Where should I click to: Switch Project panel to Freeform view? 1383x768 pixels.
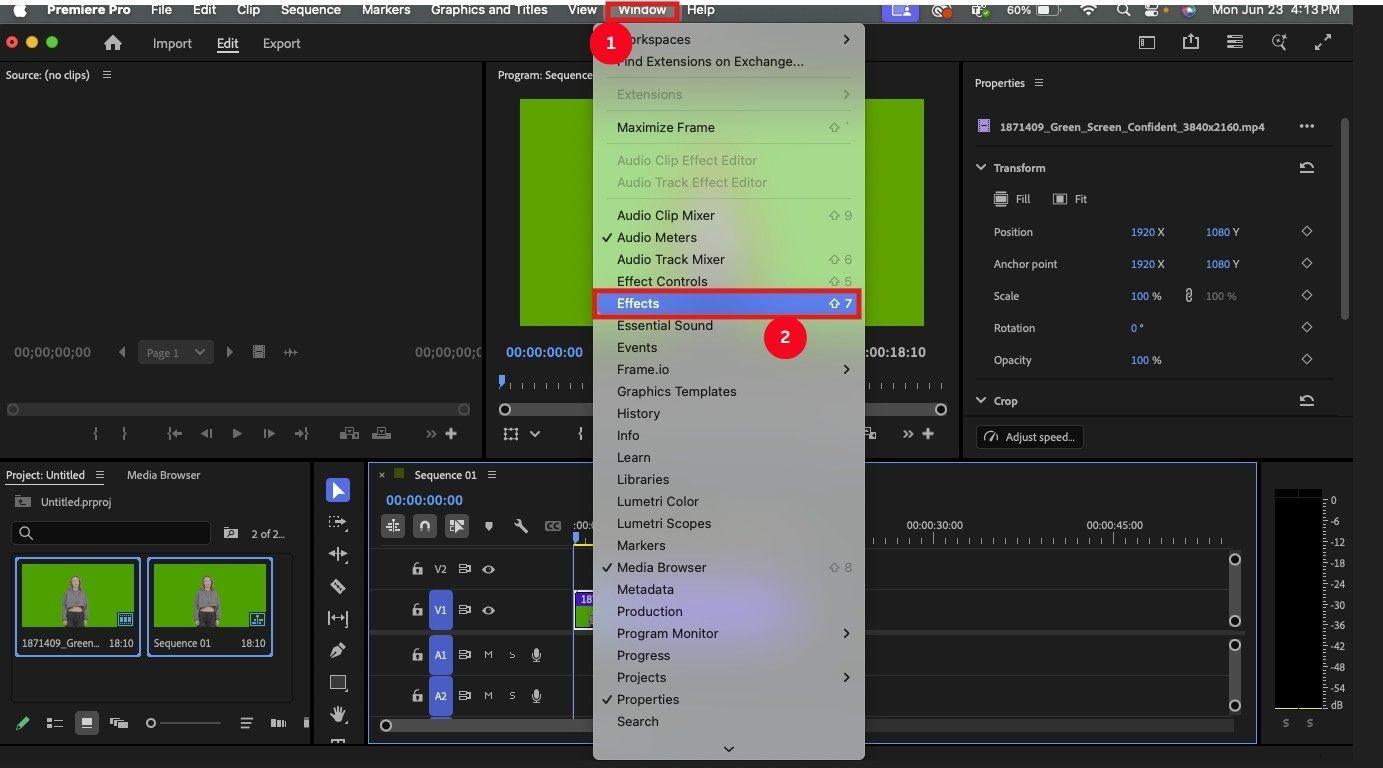pyautogui.click(x=119, y=723)
